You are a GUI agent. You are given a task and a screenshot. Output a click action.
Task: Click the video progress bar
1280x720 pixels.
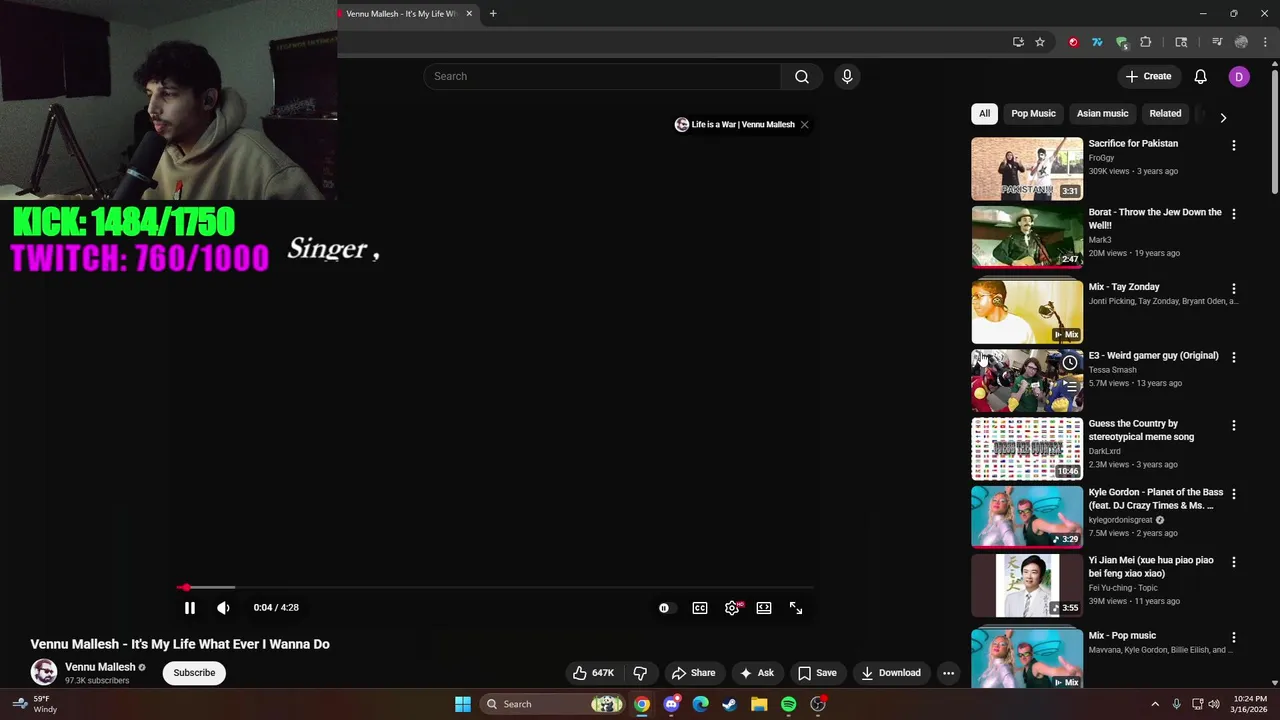click(496, 588)
